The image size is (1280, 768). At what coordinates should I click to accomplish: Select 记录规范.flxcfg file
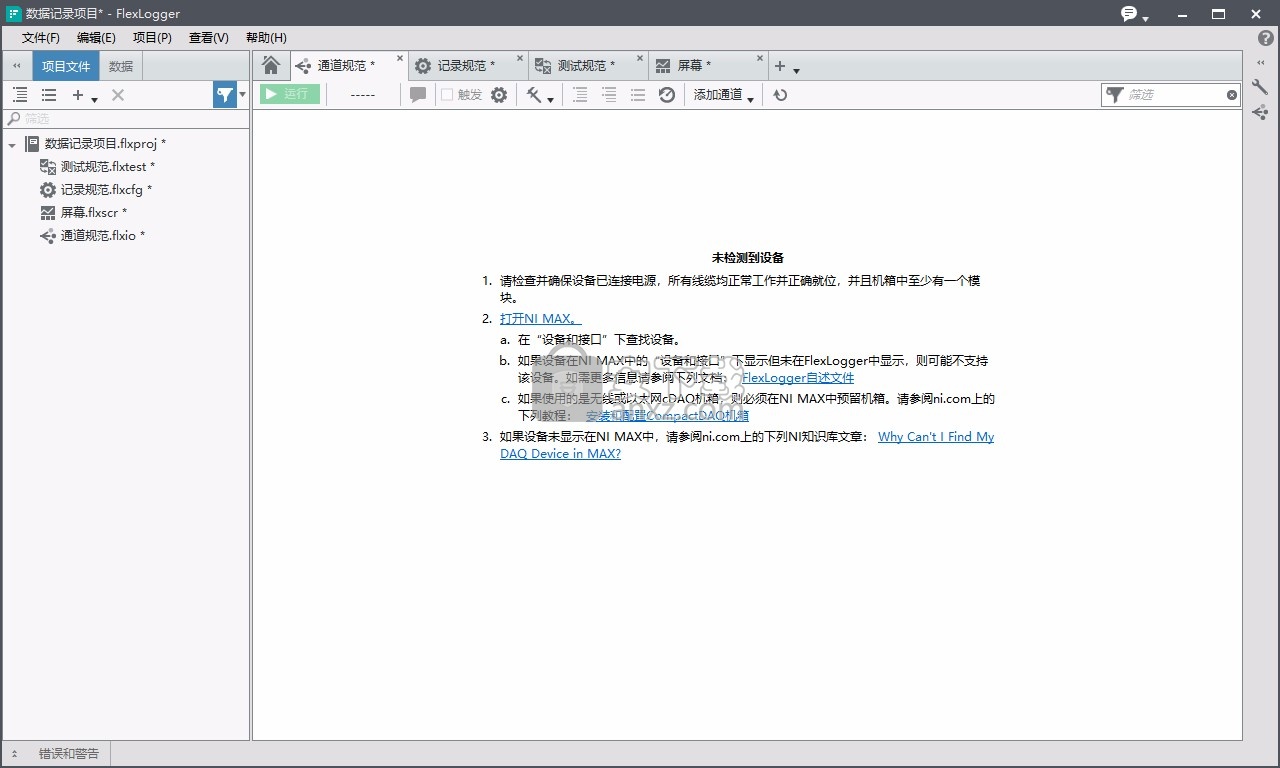[106, 190]
